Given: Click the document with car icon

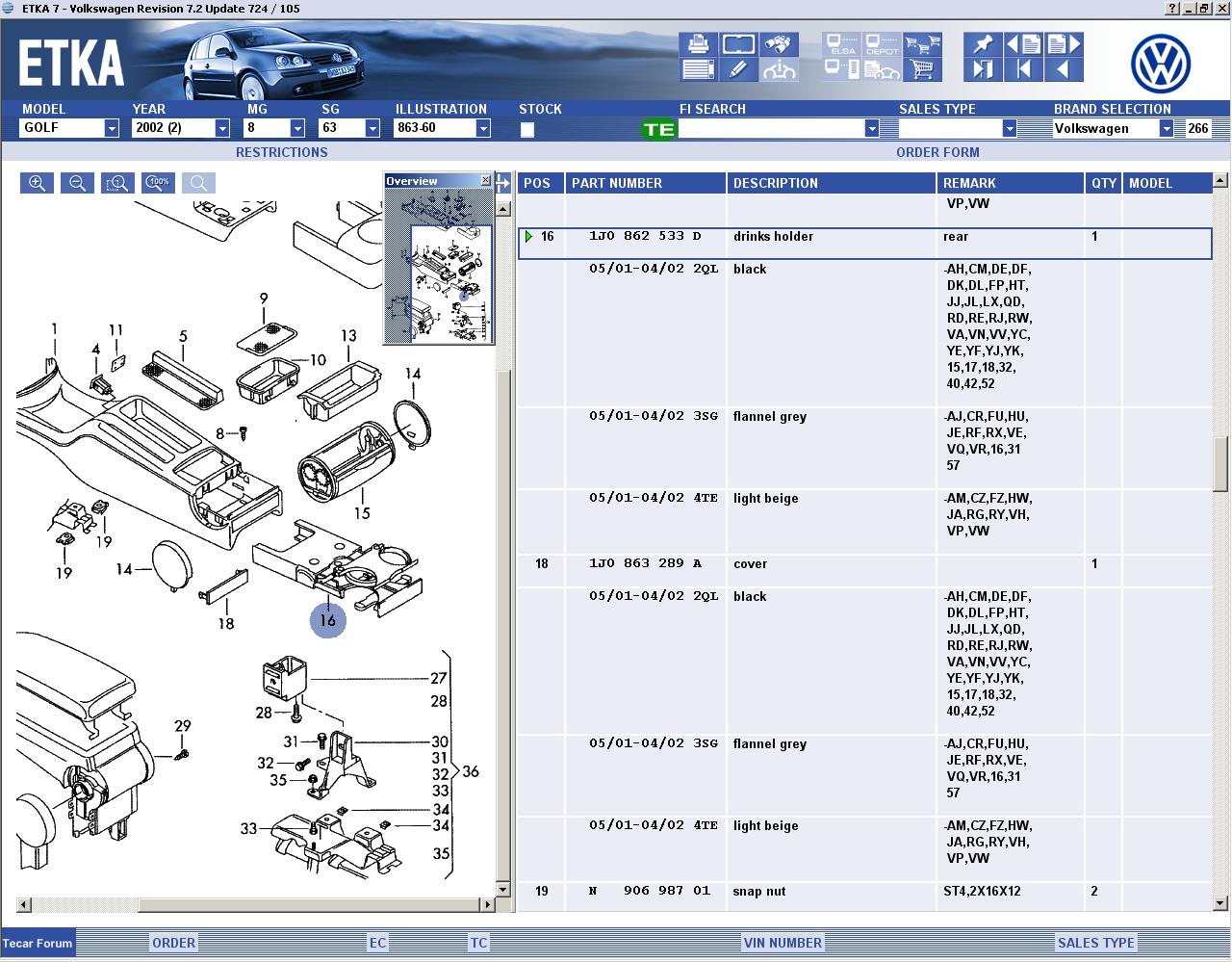Looking at the screenshot, I should 882,69.
